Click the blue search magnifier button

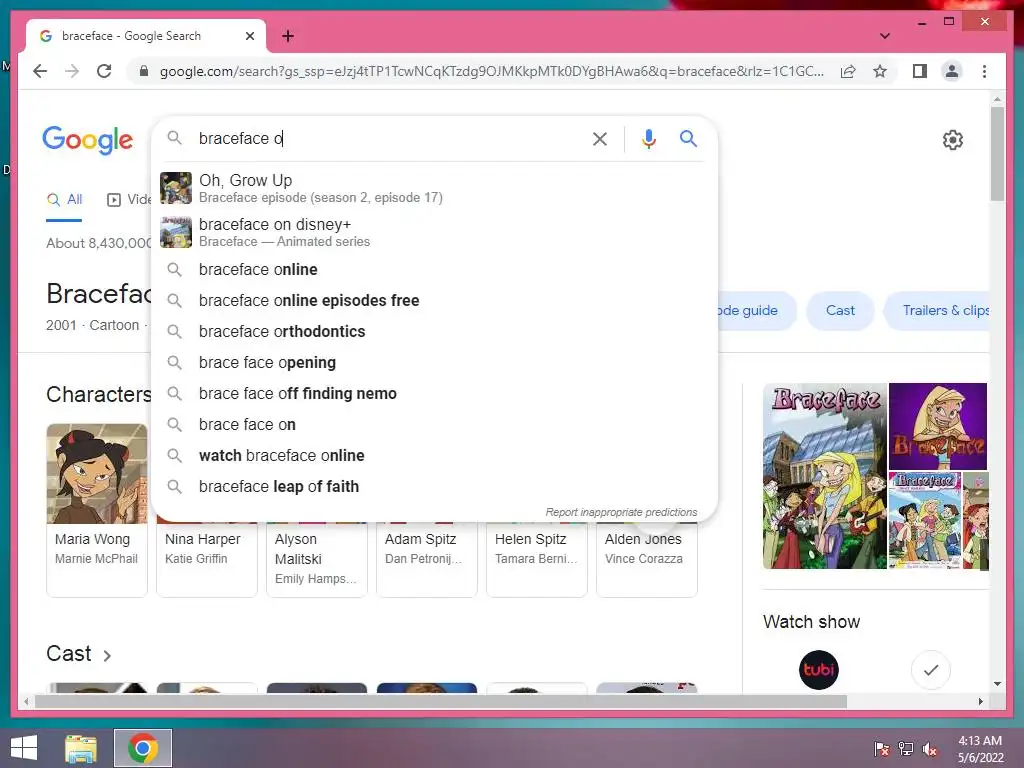pyautogui.click(x=688, y=138)
